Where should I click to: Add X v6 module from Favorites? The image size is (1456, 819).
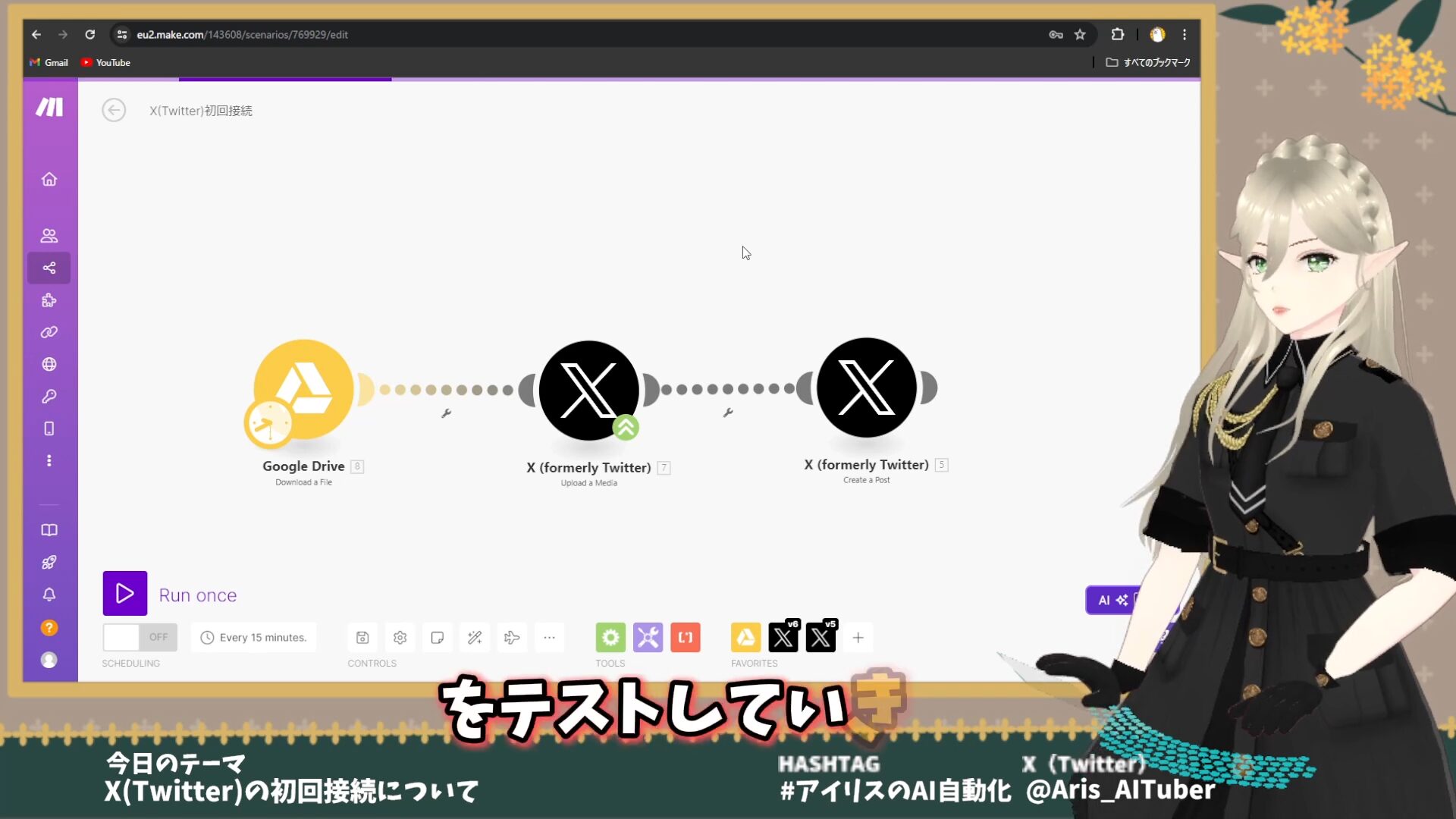click(783, 638)
